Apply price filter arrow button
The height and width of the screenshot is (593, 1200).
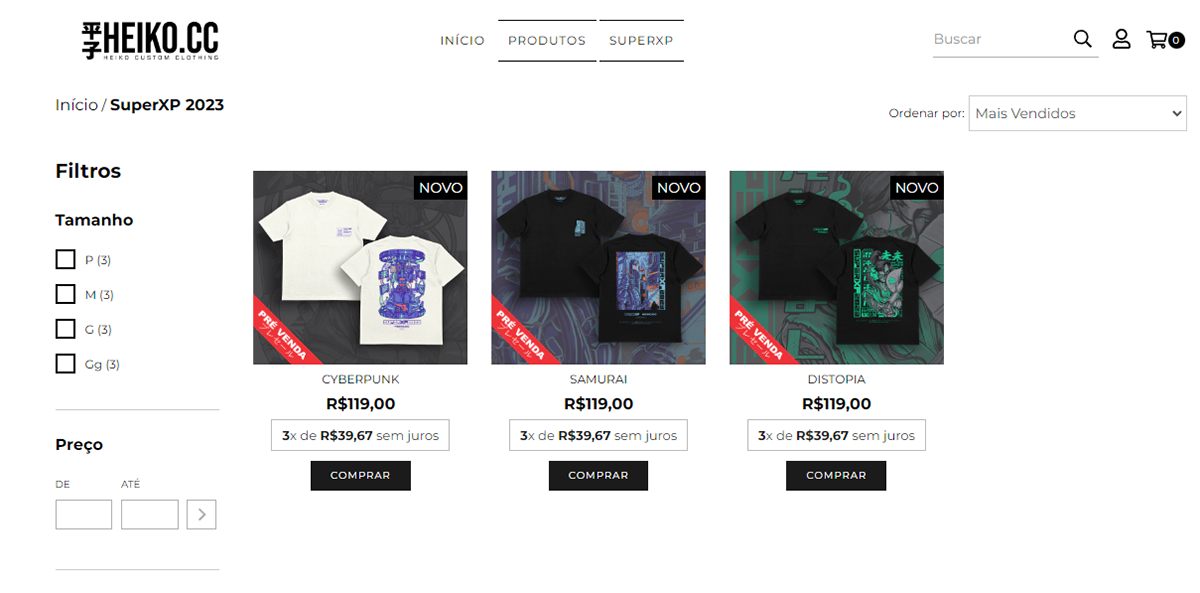coord(201,514)
